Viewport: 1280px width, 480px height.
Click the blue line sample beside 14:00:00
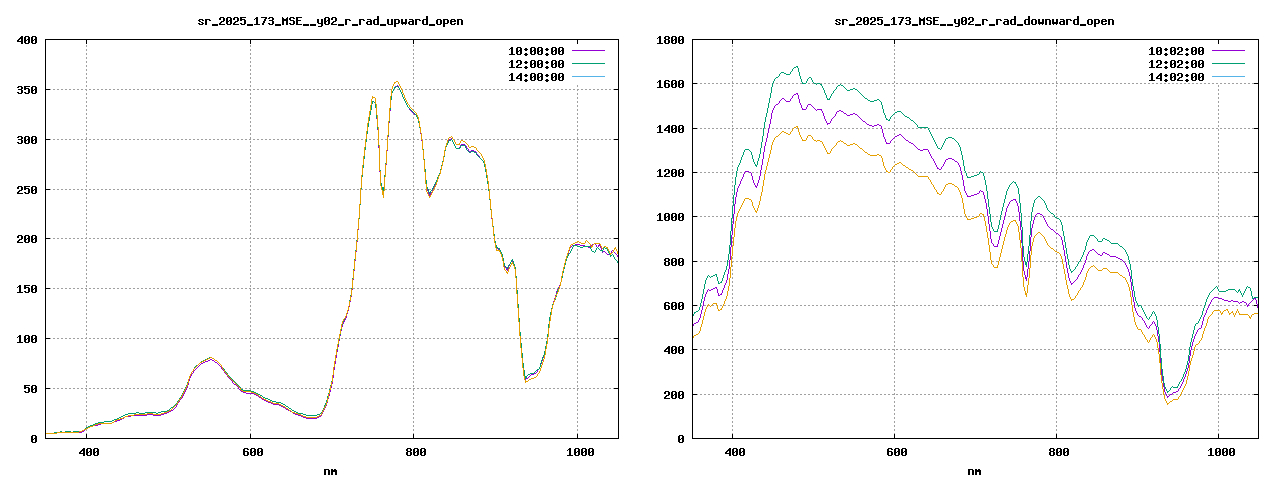(589, 77)
